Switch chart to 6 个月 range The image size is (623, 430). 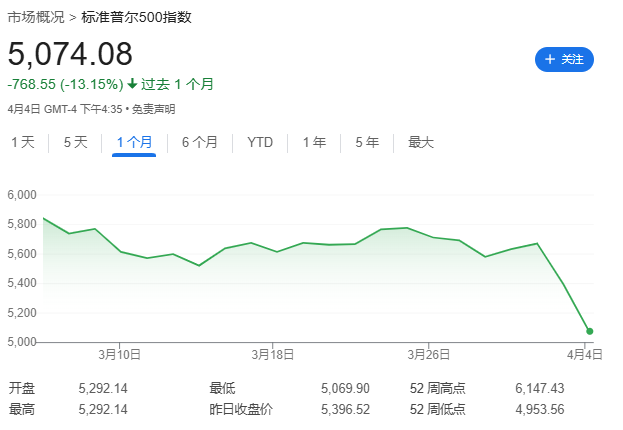click(200, 142)
